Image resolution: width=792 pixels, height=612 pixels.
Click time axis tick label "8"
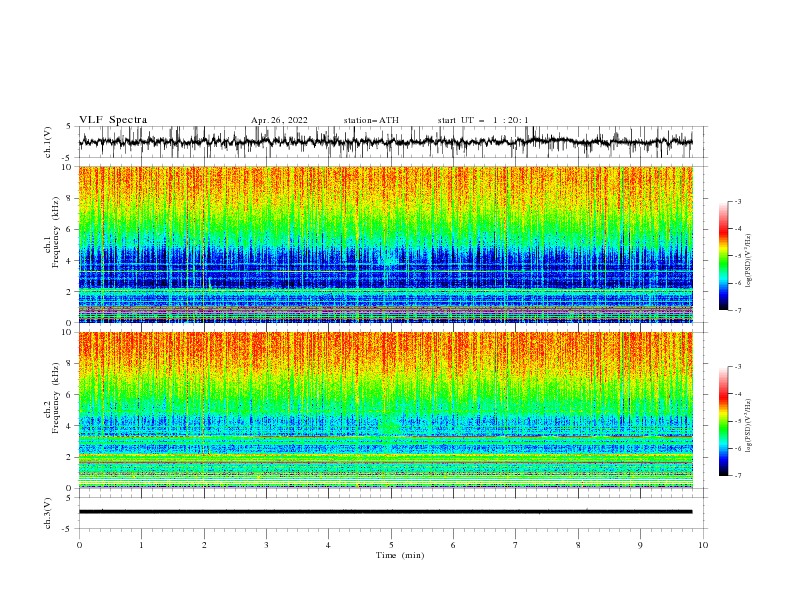click(x=578, y=545)
